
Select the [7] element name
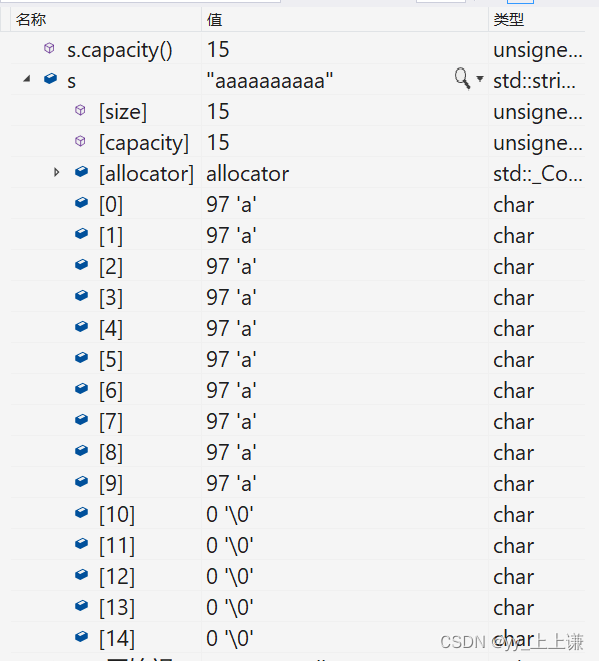tap(111, 422)
